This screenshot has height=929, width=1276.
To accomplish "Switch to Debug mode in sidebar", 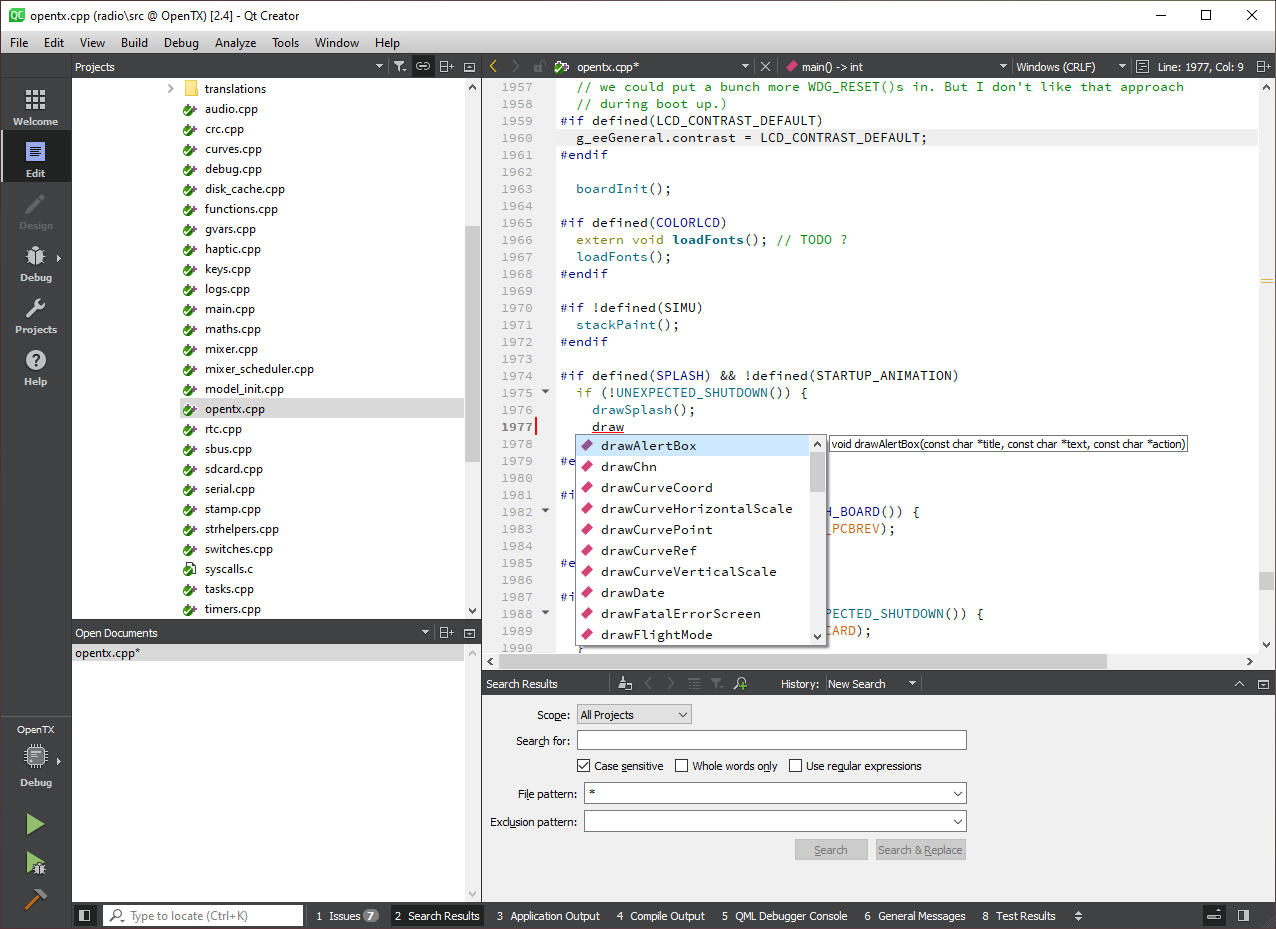I will coord(35,263).
